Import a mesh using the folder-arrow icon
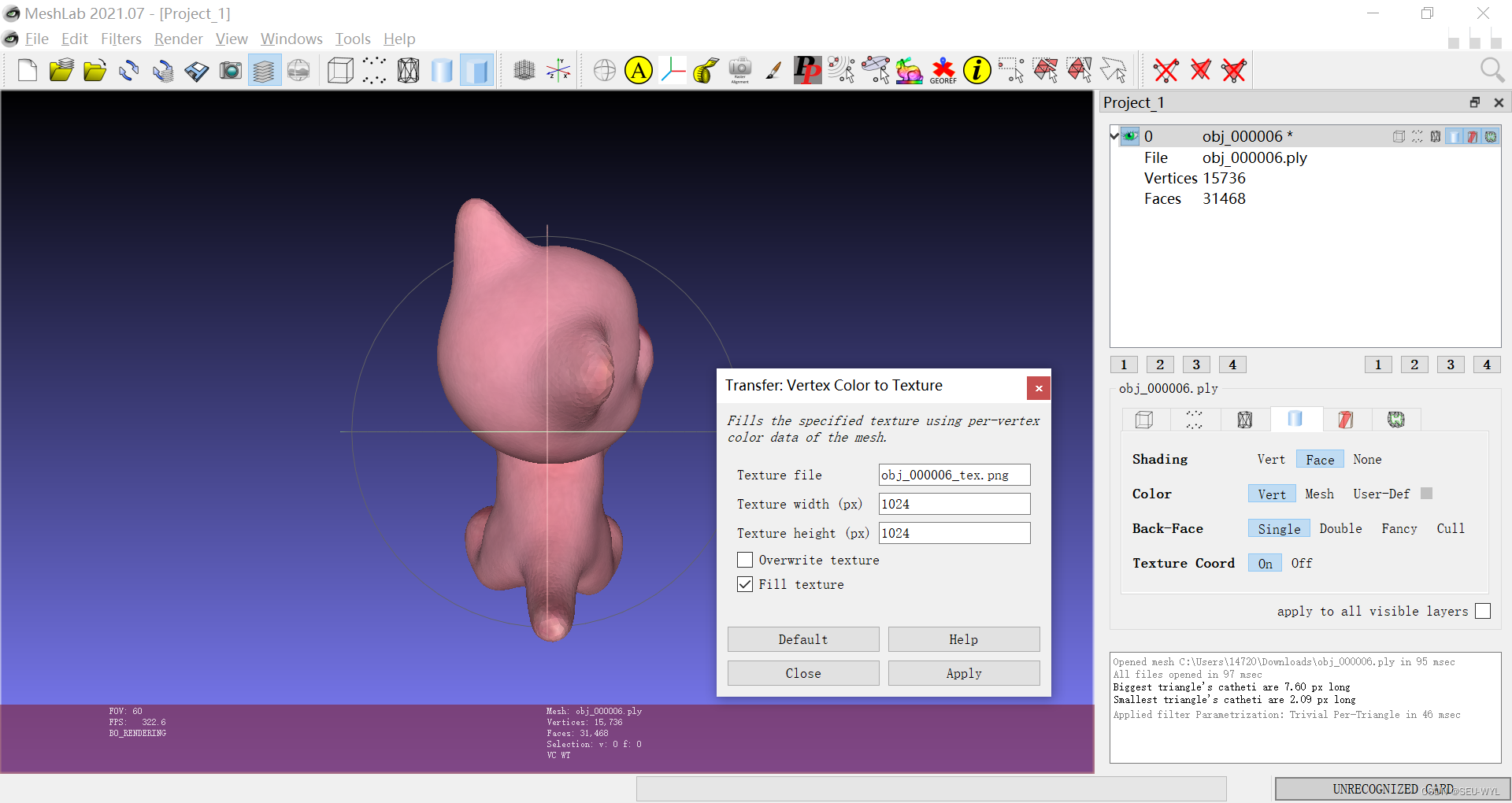The height and width of the screenshot is (803, 1512). tap(95, 71)
